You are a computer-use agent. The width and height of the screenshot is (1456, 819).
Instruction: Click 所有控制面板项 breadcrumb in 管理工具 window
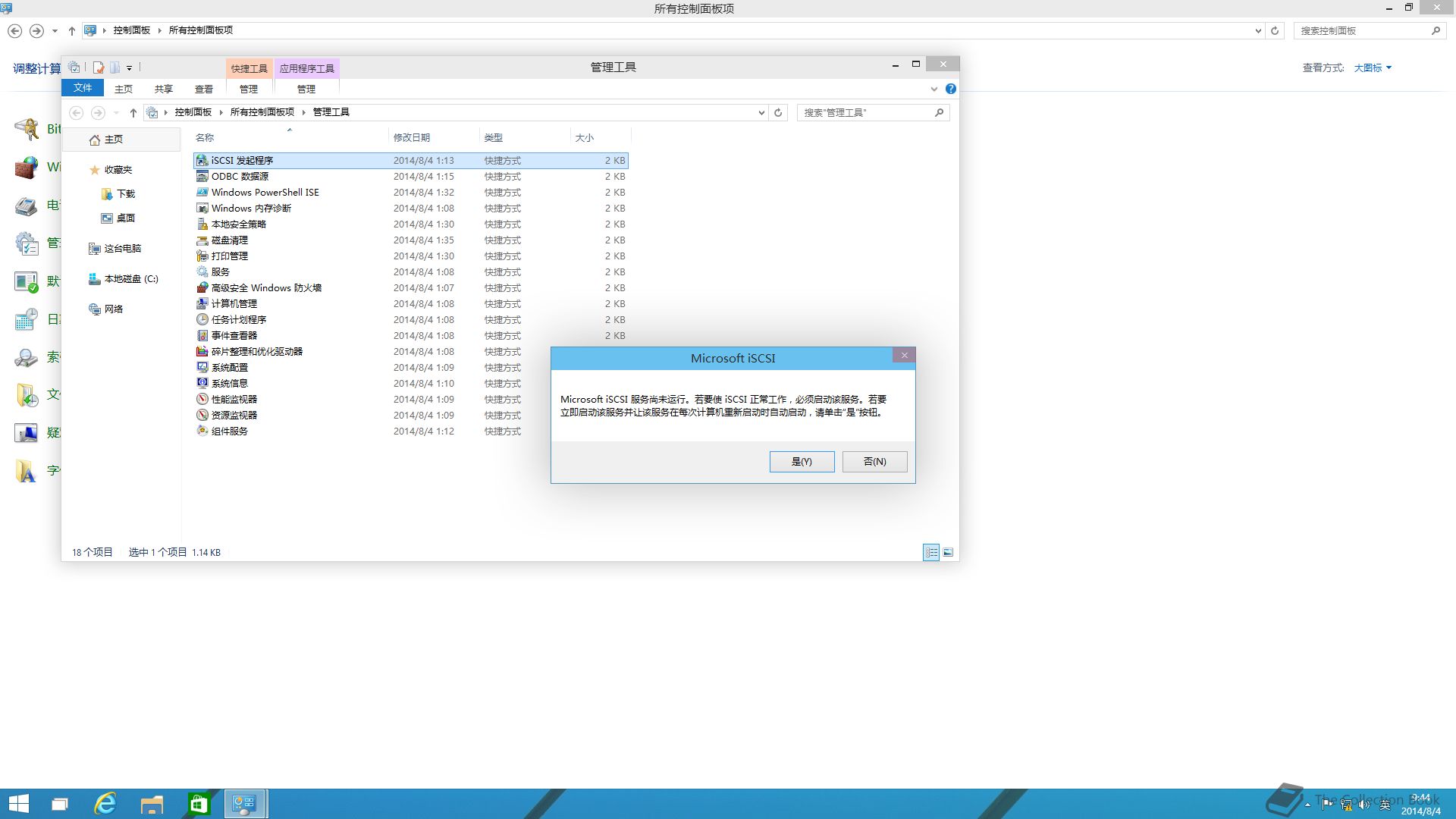coord(262,112)
